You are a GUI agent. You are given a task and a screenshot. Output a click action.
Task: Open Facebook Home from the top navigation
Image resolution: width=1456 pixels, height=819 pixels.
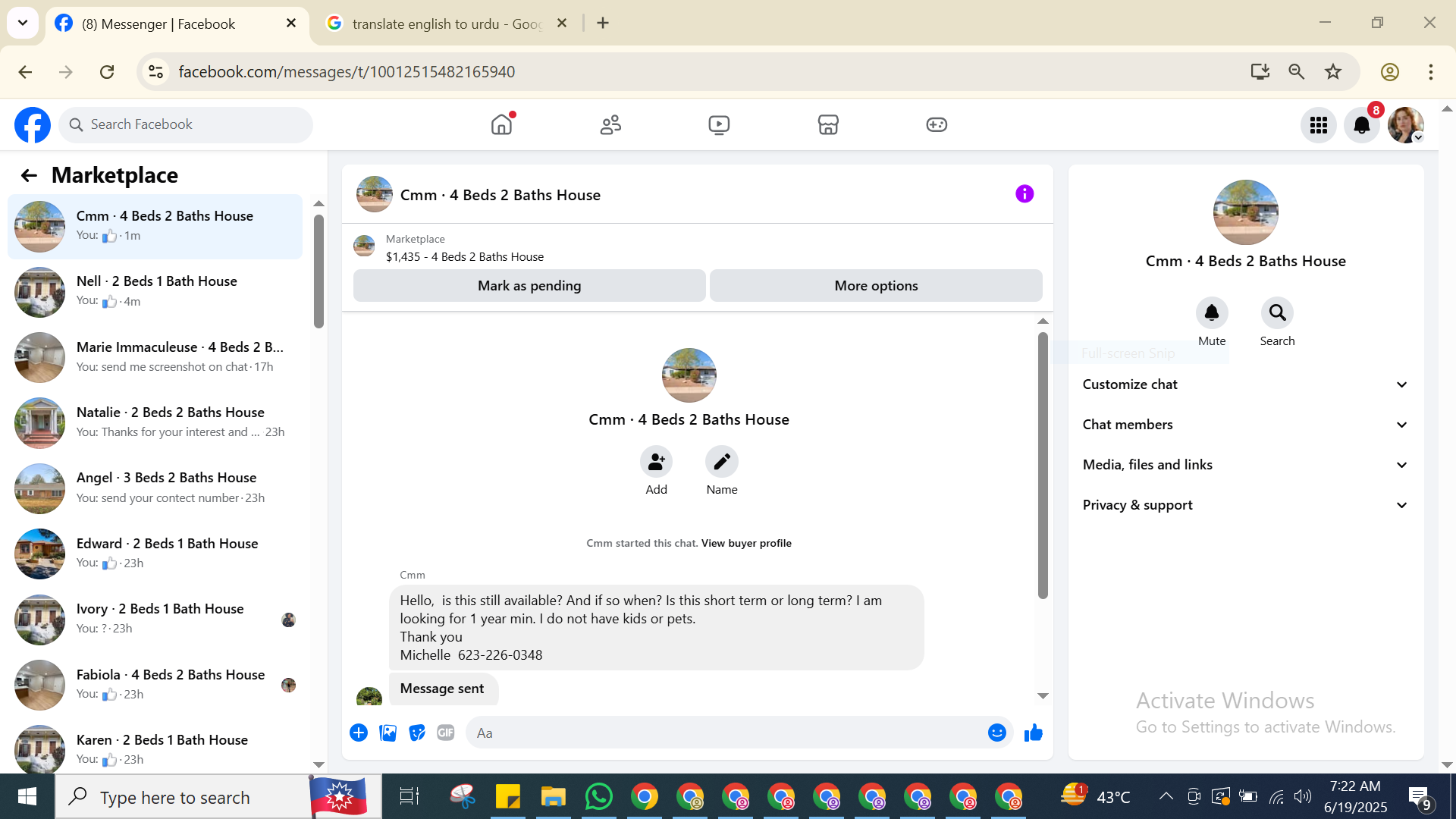click(502, 124)
